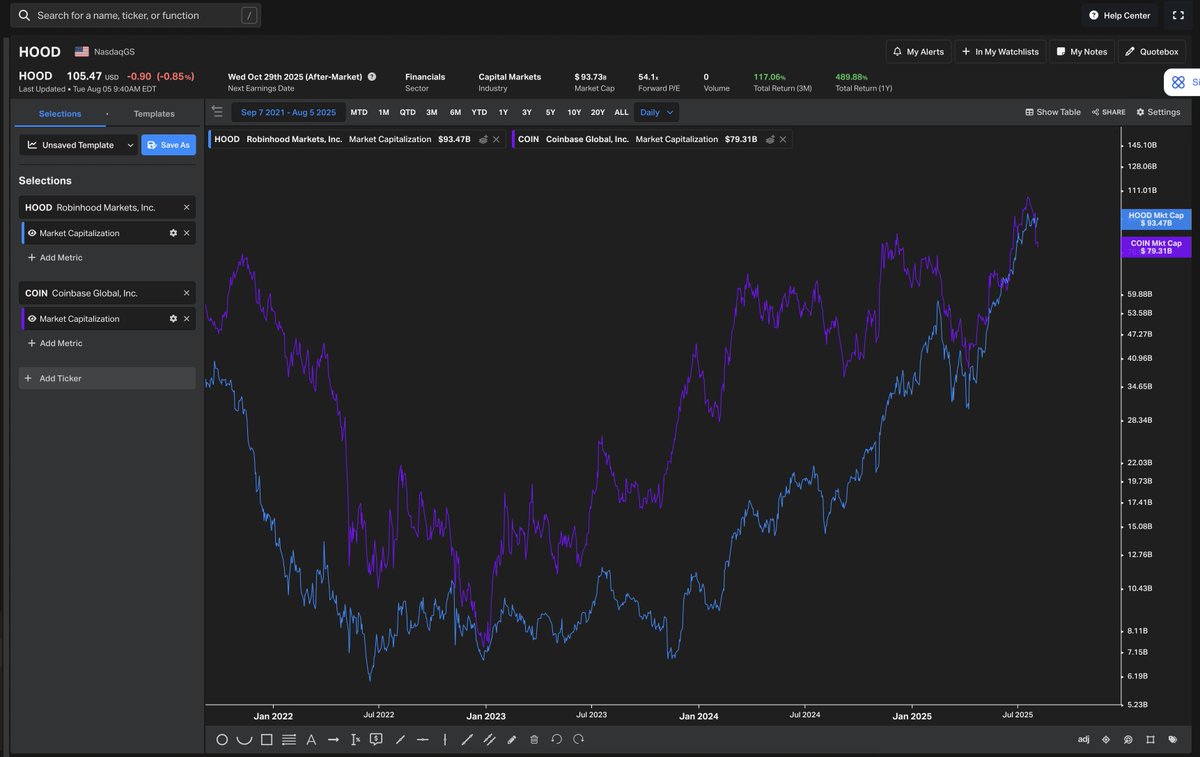This screenshot has width=1200, height=757.
Task: Click the trash icon to delete drawings
Action: pos(534,740)
